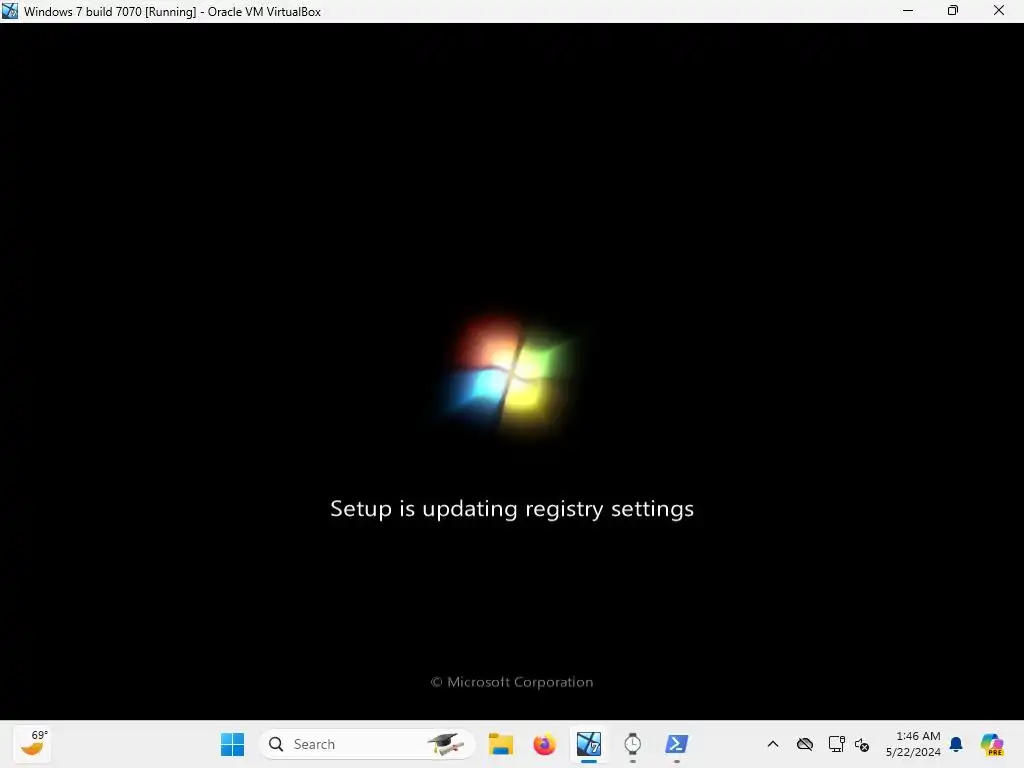
Task: Open the notifications bell
Action: pos(956,744)
